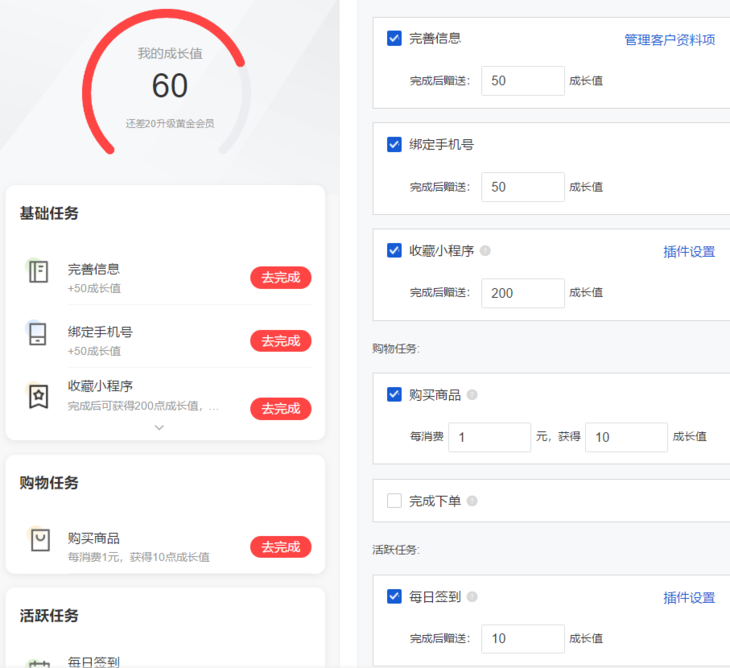730x668 pixels.
Task: Click help icon next to 收藏小程序 checkbox
Action: pyautogui.click(x=485, y=251)
